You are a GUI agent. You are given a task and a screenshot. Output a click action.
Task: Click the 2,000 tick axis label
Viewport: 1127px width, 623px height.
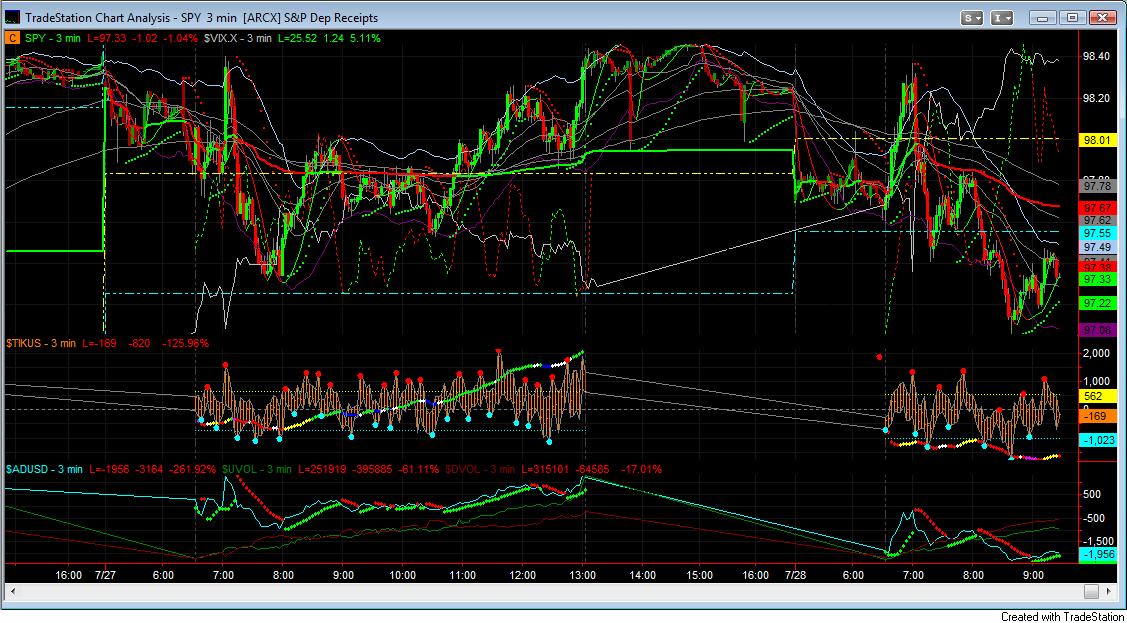1096,353
